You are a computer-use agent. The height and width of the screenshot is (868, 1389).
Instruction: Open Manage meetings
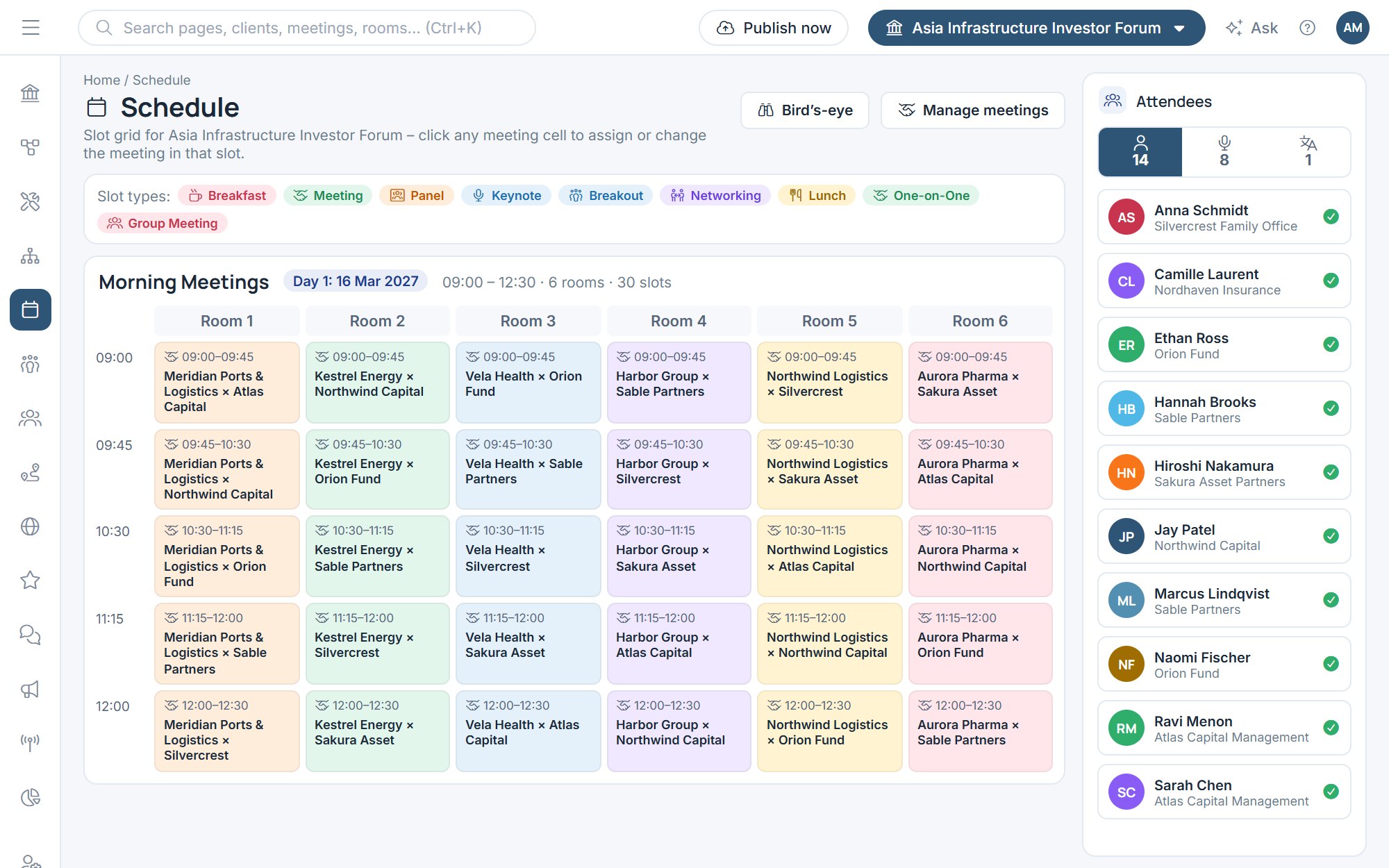972,110
